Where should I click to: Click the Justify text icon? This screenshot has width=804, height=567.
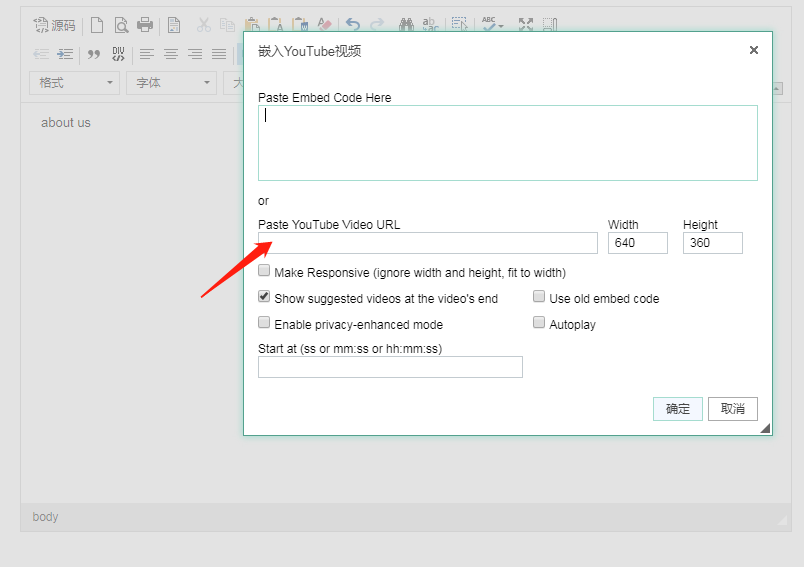219,54
